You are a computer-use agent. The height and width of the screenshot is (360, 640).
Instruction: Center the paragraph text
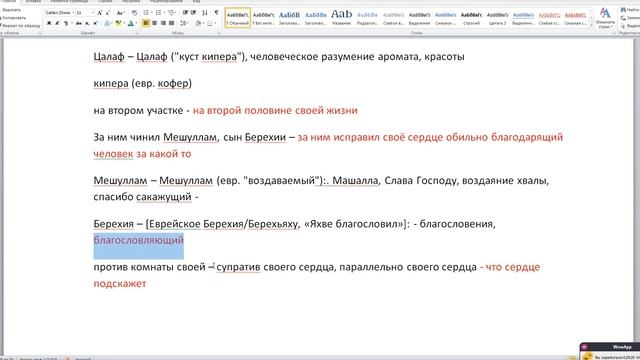click(x=154, y=23)
